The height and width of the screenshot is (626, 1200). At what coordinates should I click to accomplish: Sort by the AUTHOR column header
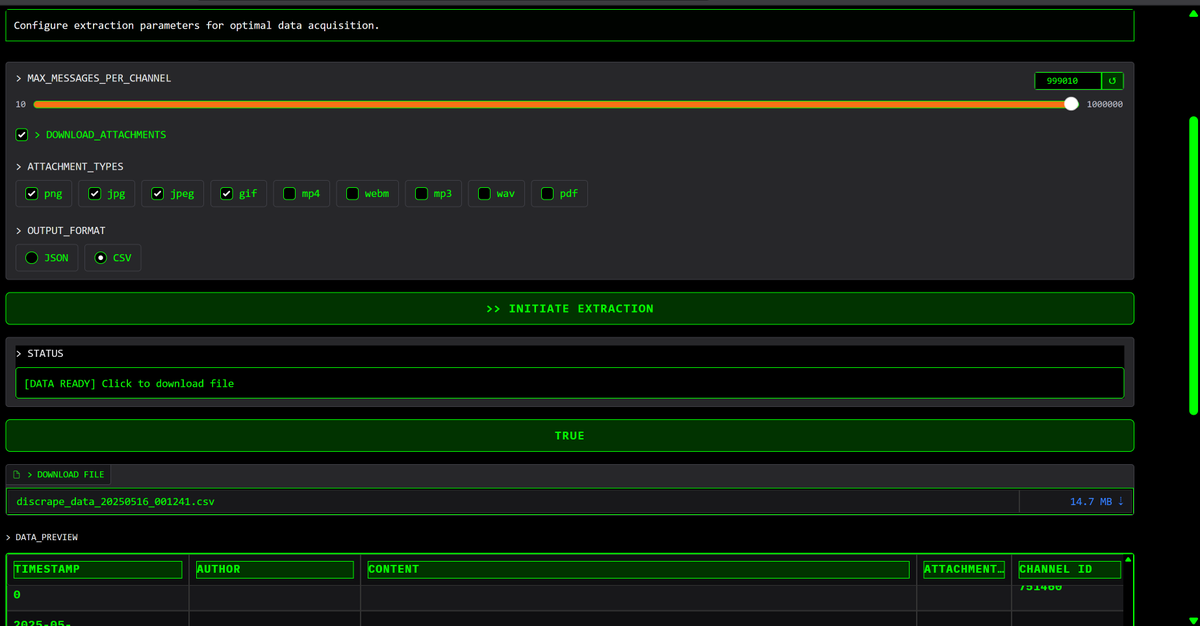point(275,570)
